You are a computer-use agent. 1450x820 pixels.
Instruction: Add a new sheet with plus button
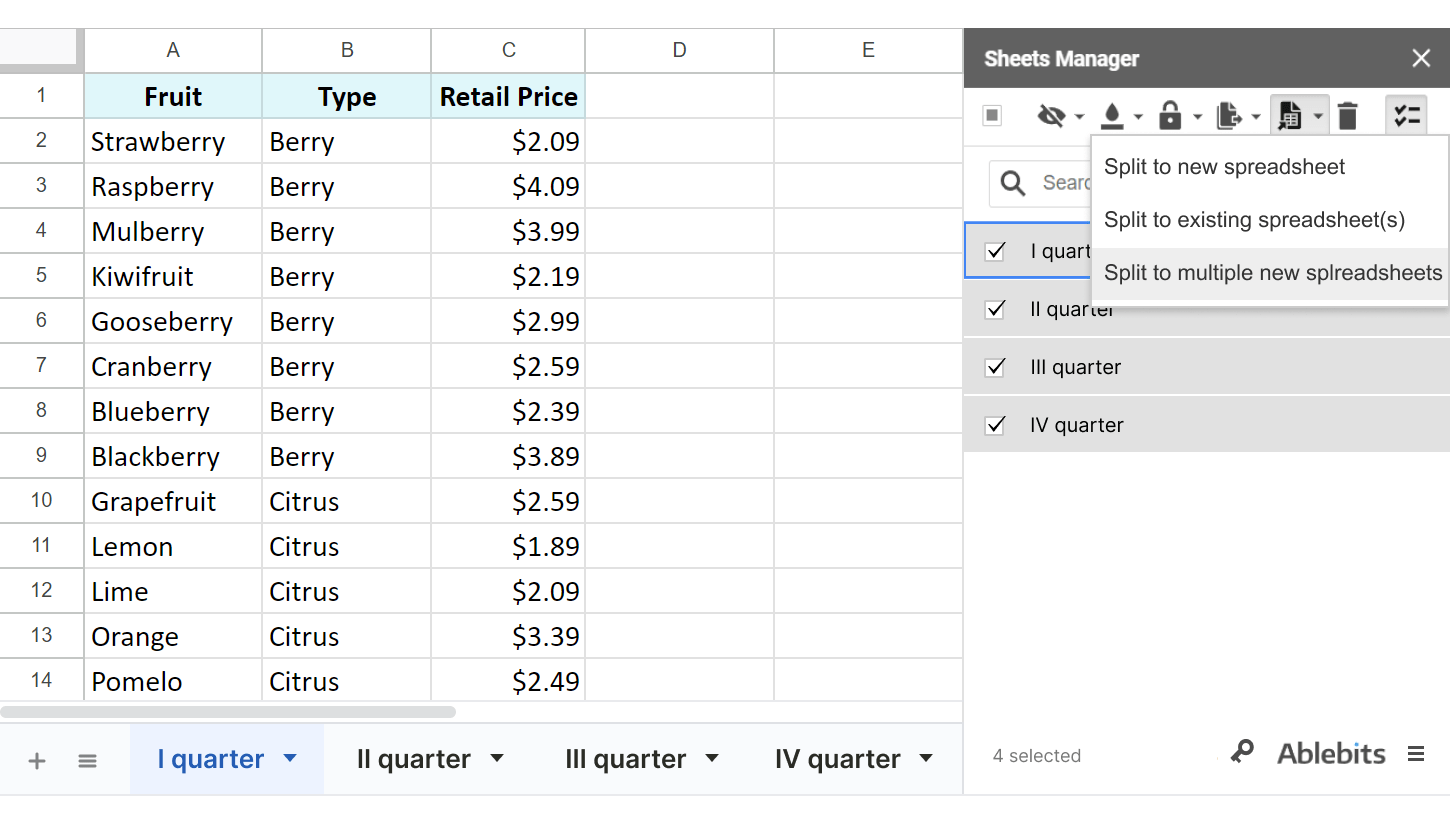point(37,761)
